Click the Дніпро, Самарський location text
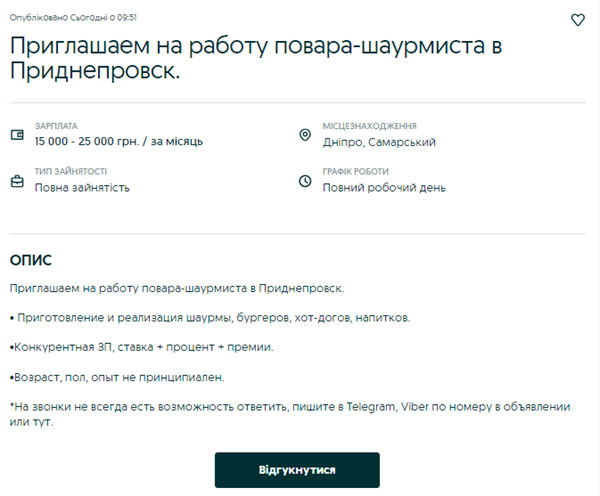 pos(379,142)
